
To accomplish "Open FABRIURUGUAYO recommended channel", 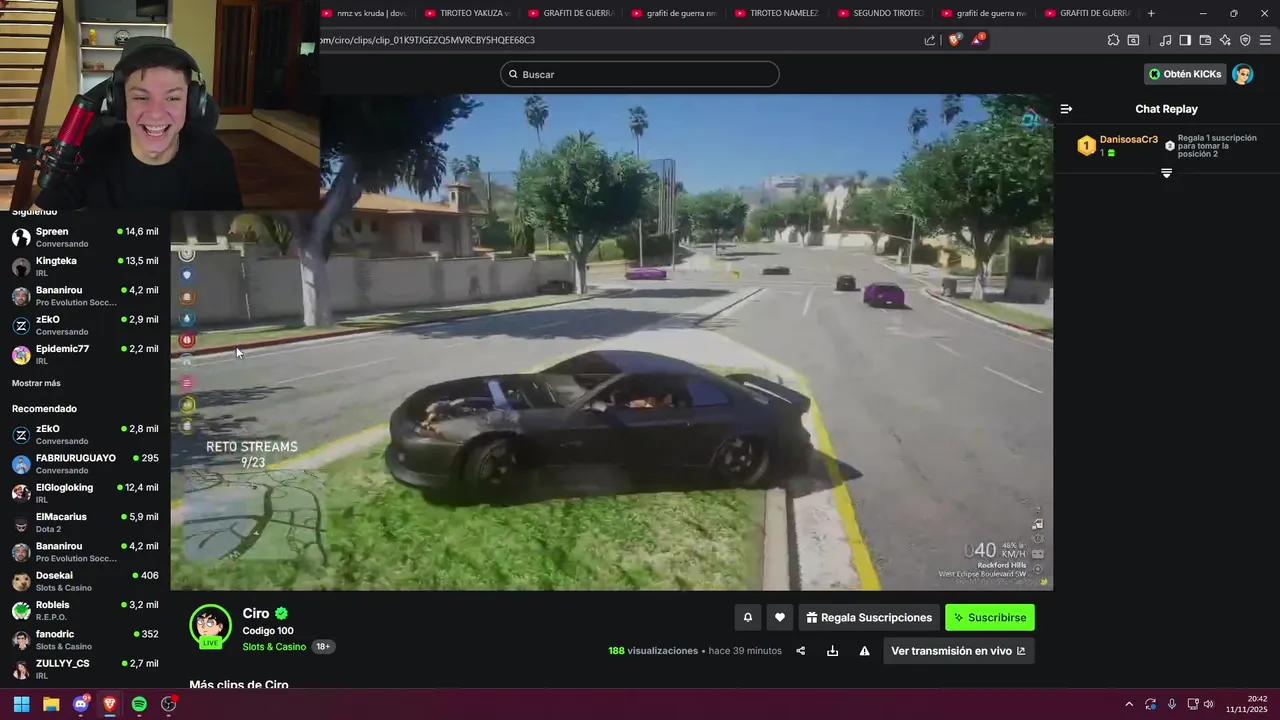I will [85, 464].
